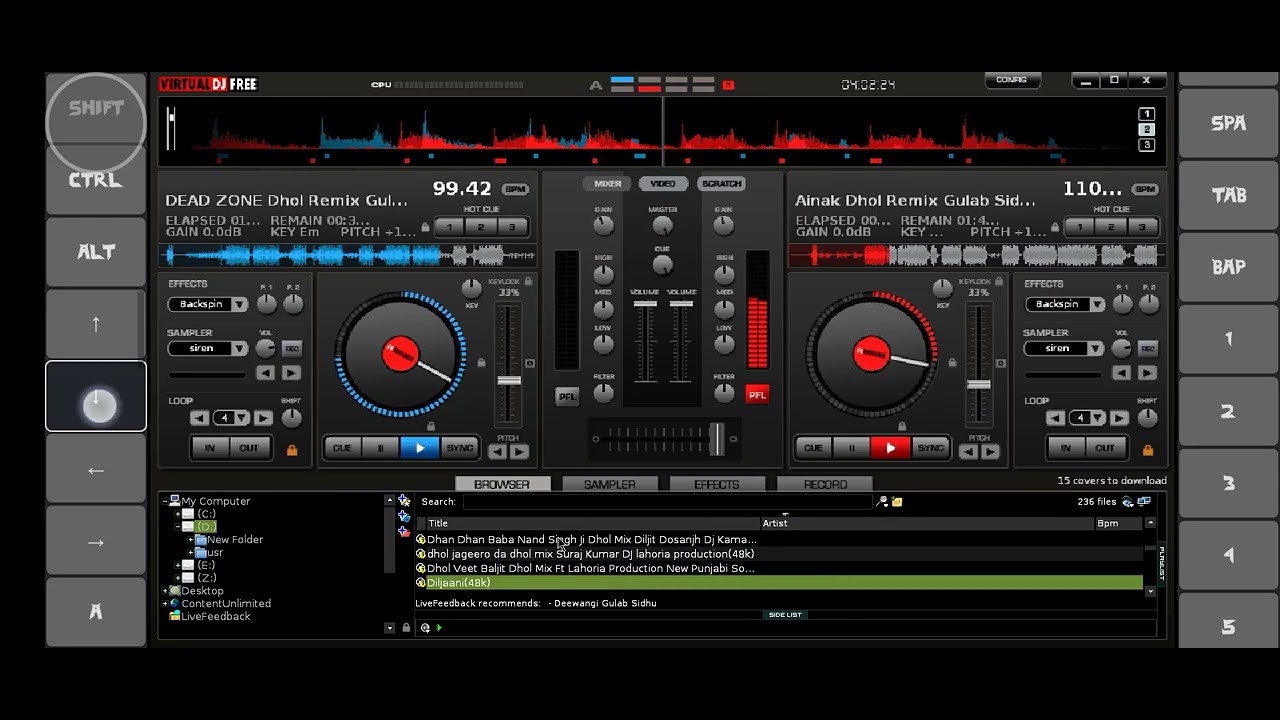1280x720 pixels.
Task: Open the CONFIG settings
Action: pos(1012,80)
